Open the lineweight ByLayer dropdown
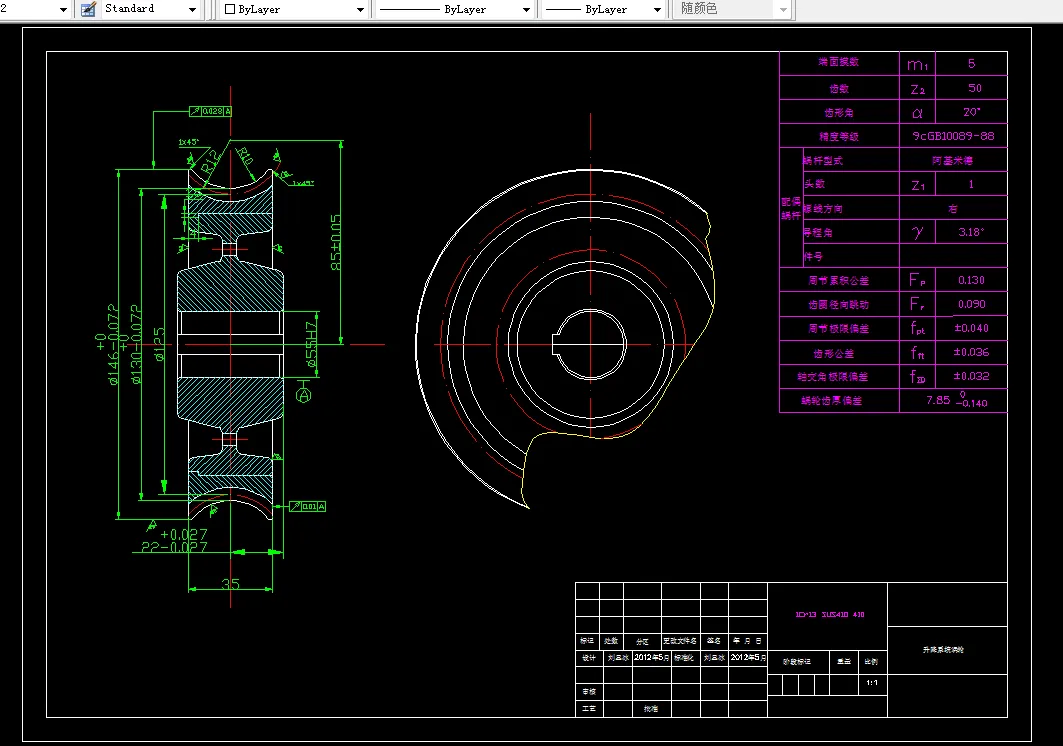This screenshot has height=746, width=1063. (657, 9)
